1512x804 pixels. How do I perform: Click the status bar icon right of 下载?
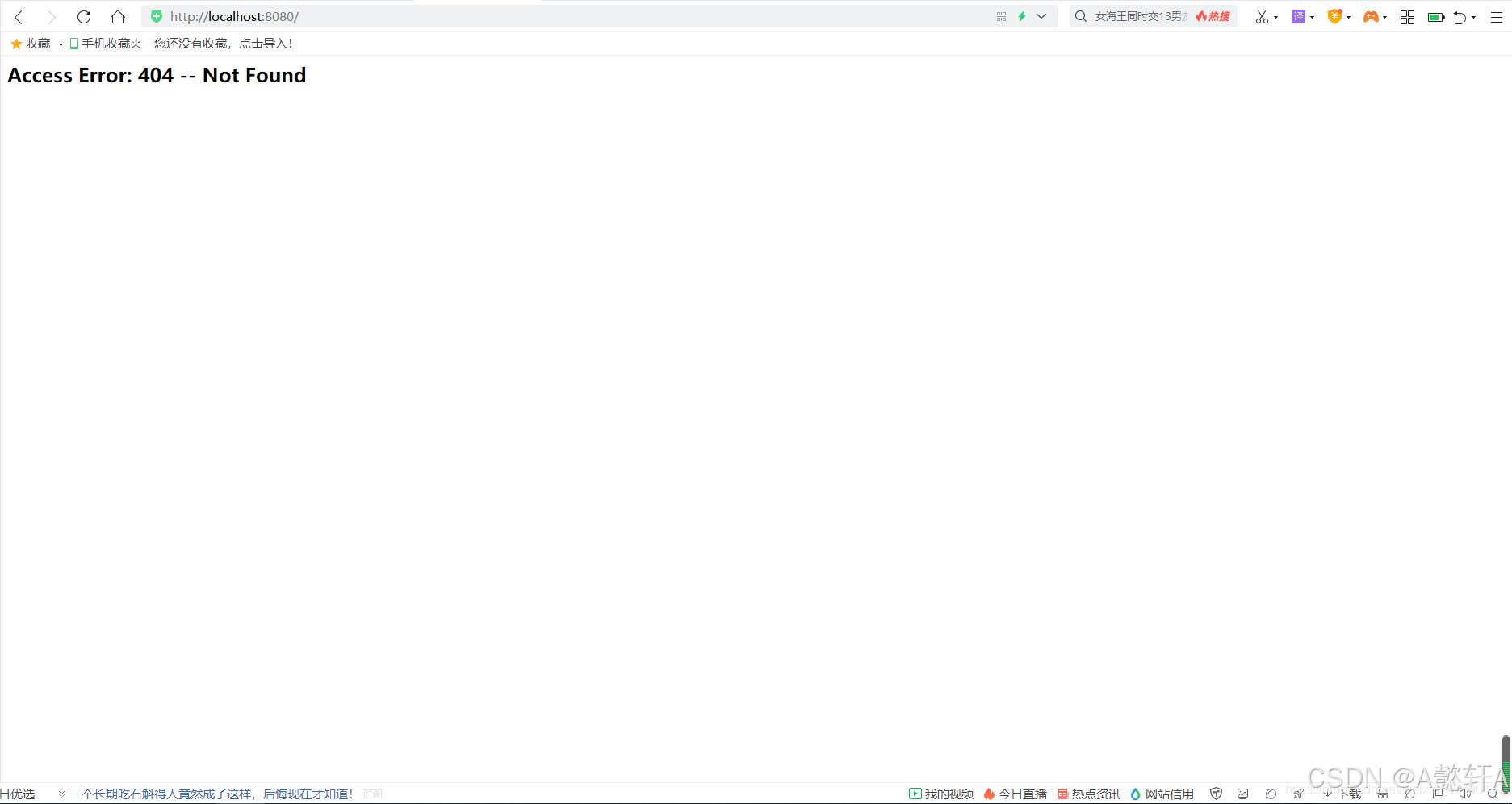tap(1383, 794)
